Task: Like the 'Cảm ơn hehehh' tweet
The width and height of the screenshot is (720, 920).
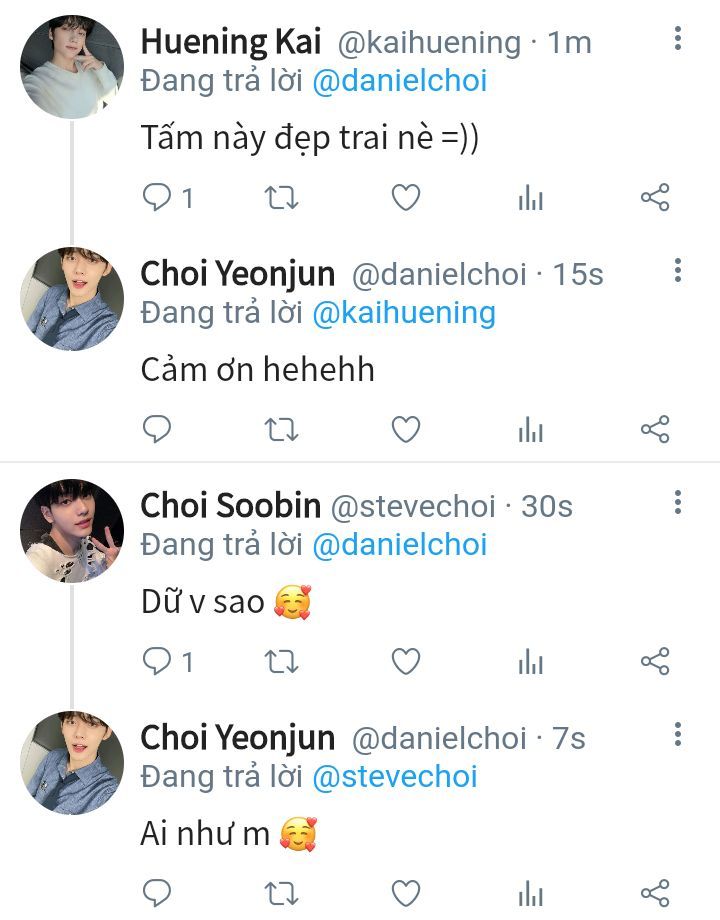Action: click(405, 430)
